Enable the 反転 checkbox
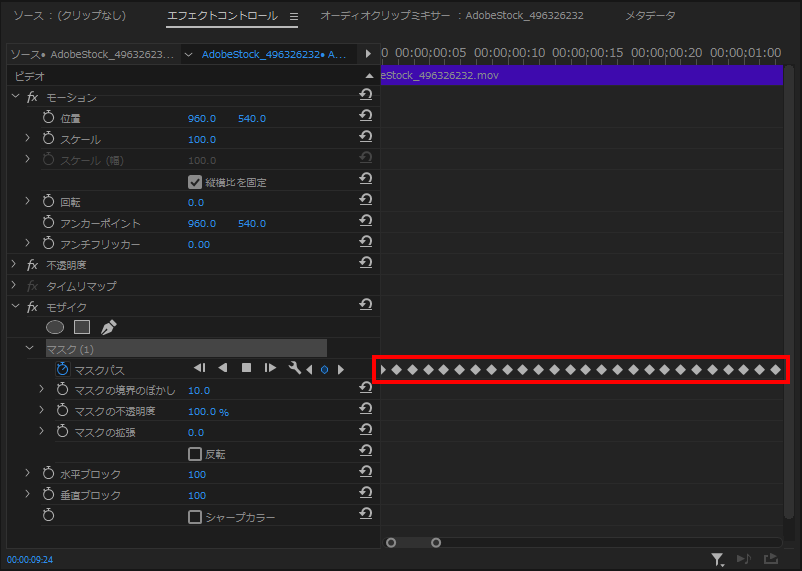Viewport: 802px width, 571px height. (195, 454)
